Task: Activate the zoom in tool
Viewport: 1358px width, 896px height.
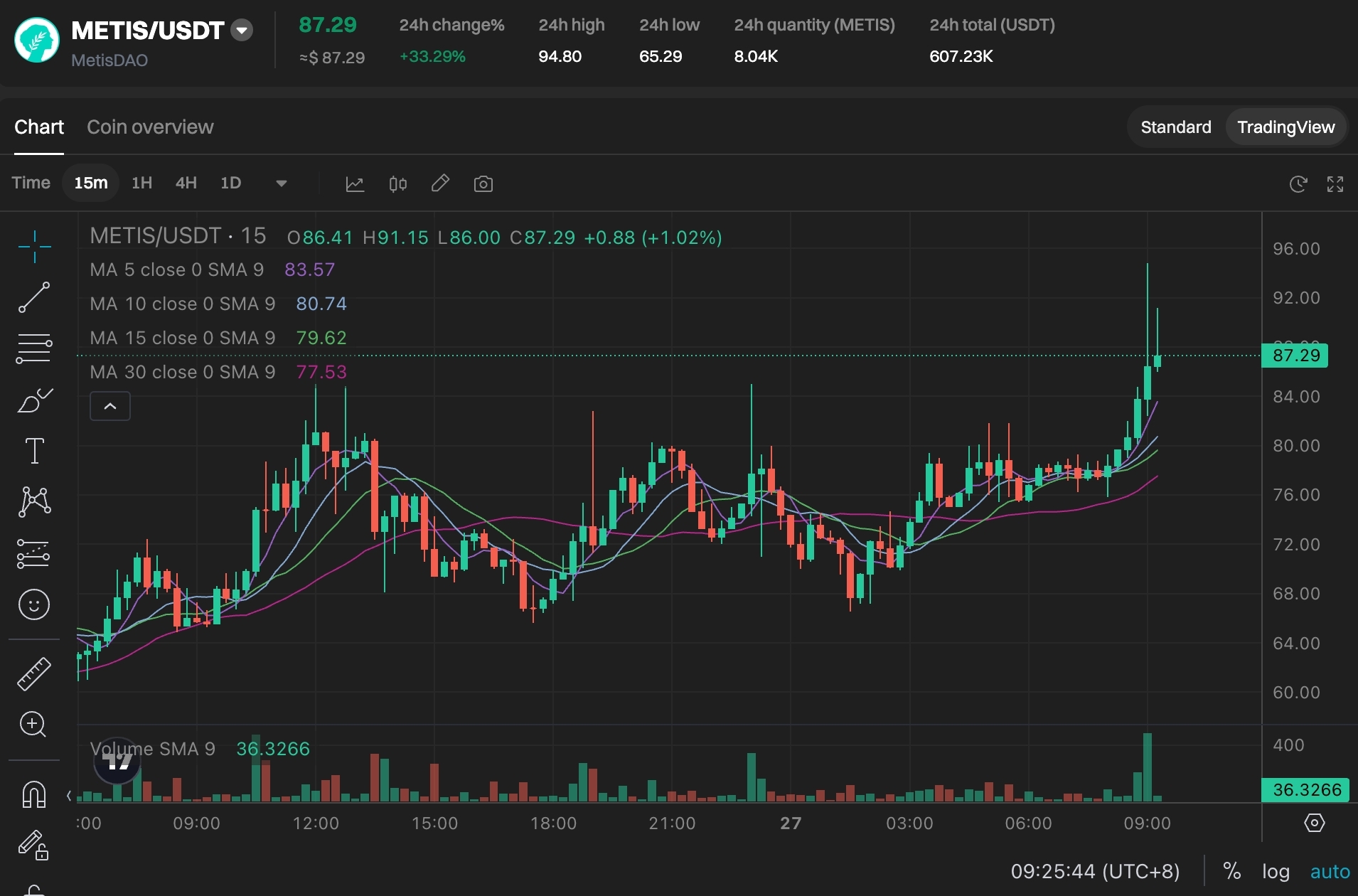Action: 33,725
